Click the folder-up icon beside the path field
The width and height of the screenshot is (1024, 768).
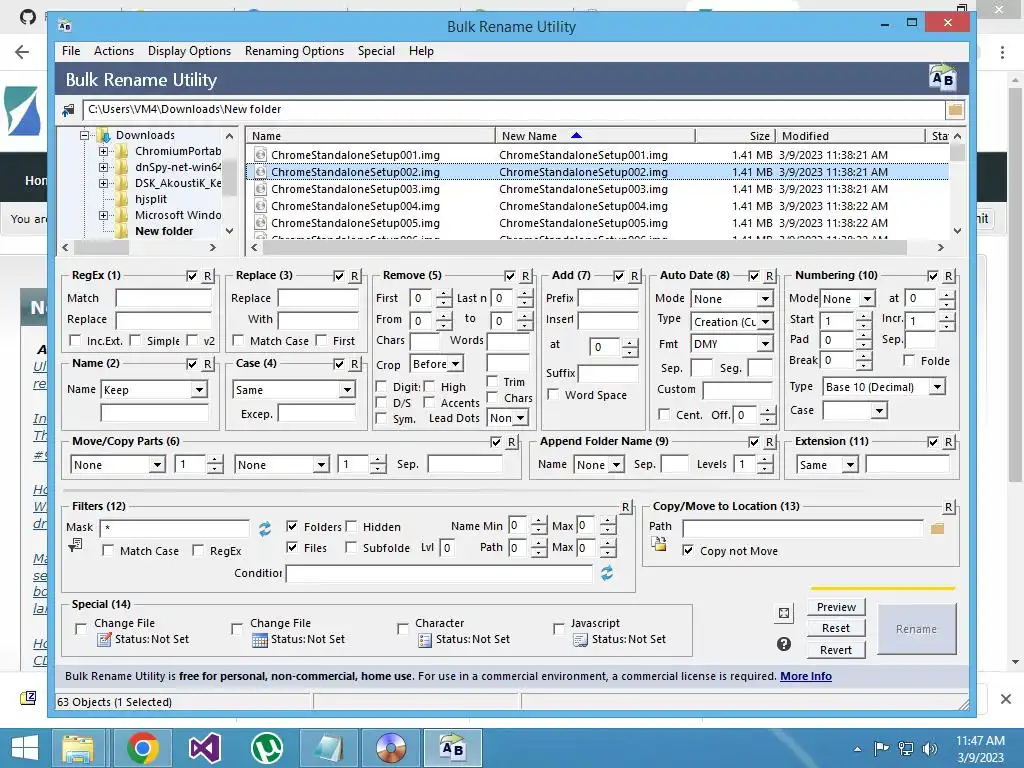[x=68, y=110]
